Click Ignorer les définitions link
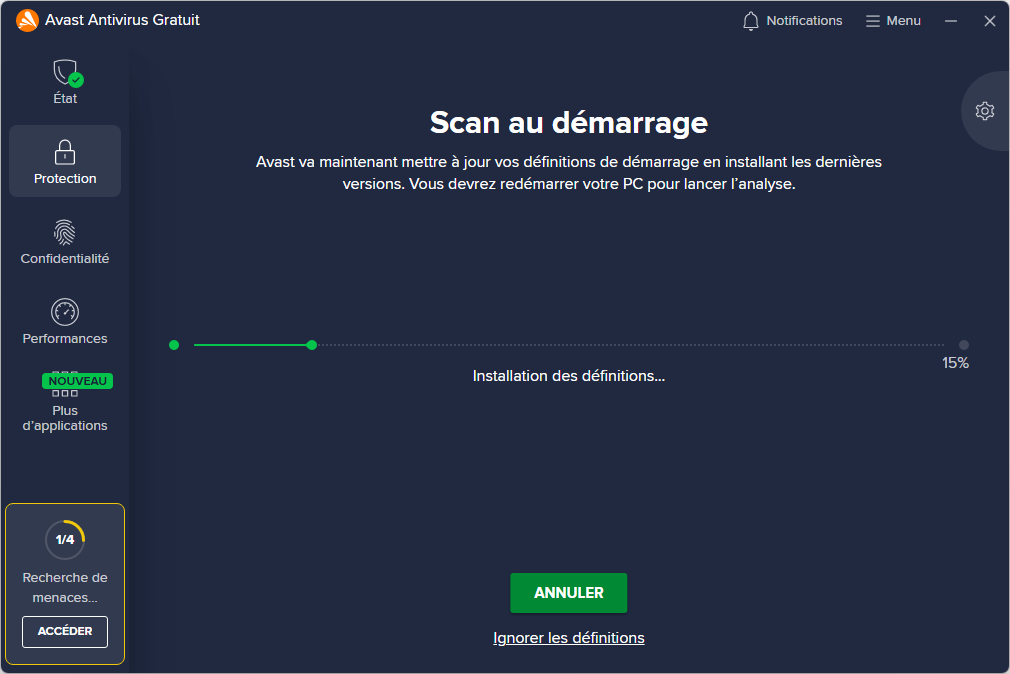1010x674 pixels. pyautogui.click(x=568, y=638)
